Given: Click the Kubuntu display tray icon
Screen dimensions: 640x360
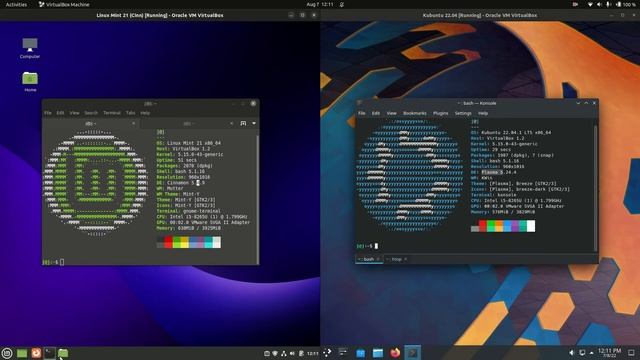Looking at the screenshot, I should click(x=582, y=353).
